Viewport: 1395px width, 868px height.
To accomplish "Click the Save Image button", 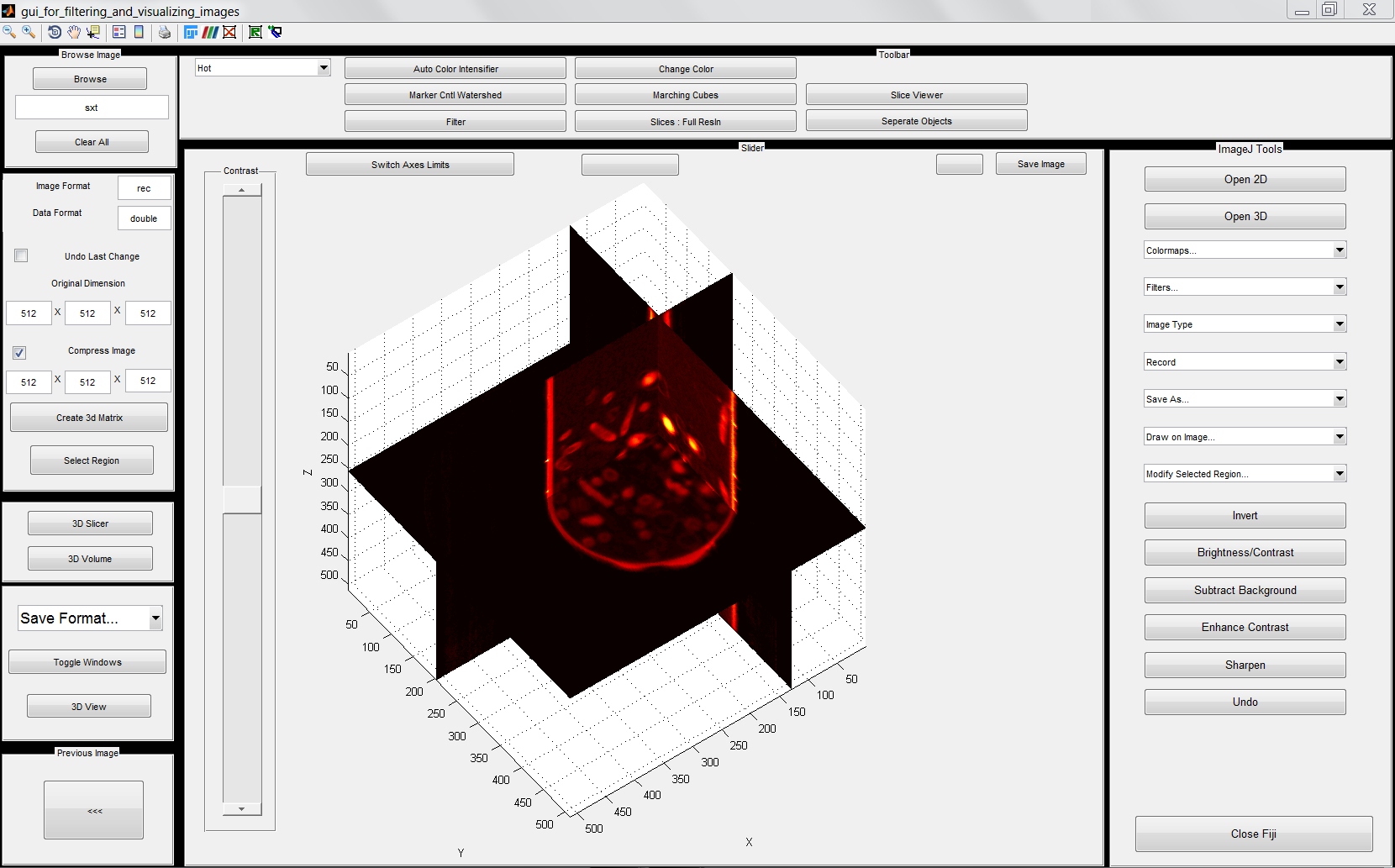I will click(x=1041, y=164).
